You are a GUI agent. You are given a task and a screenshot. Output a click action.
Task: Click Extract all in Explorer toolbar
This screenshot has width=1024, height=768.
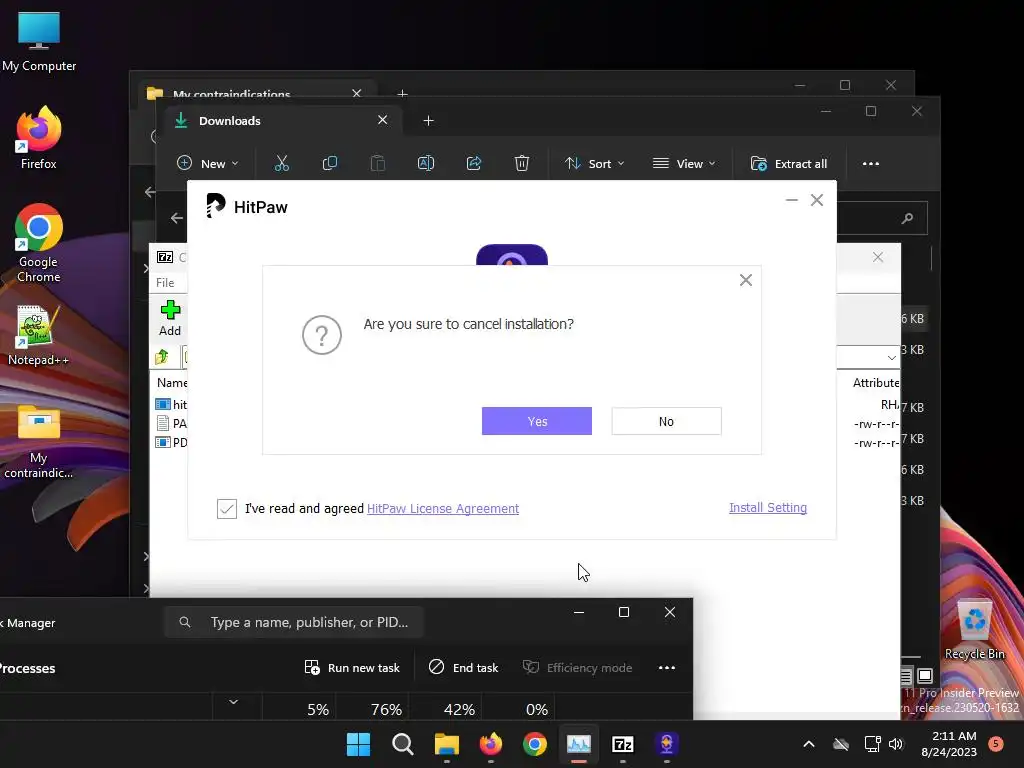coord(789,163)
